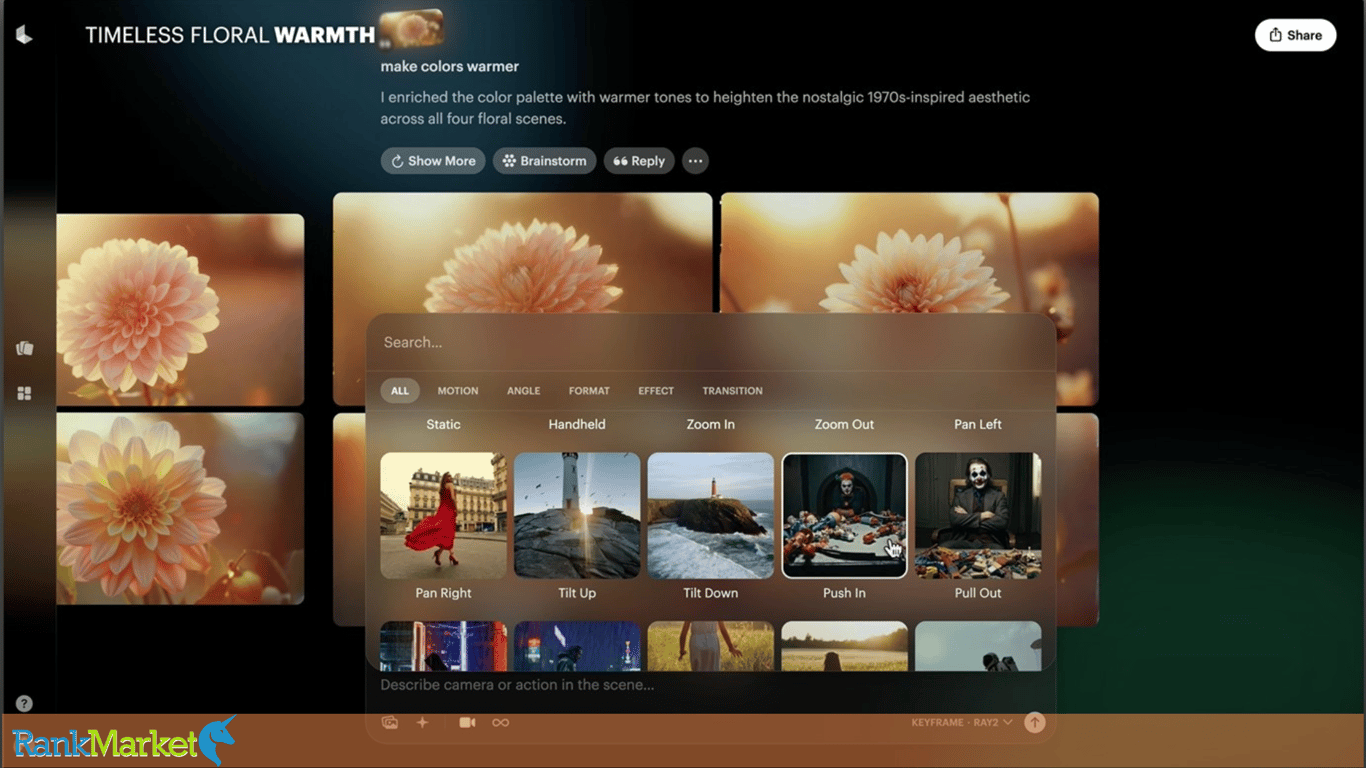Click the sparkle enhance icon in the prompt bar
The image size is (1366, 768).
422,722
